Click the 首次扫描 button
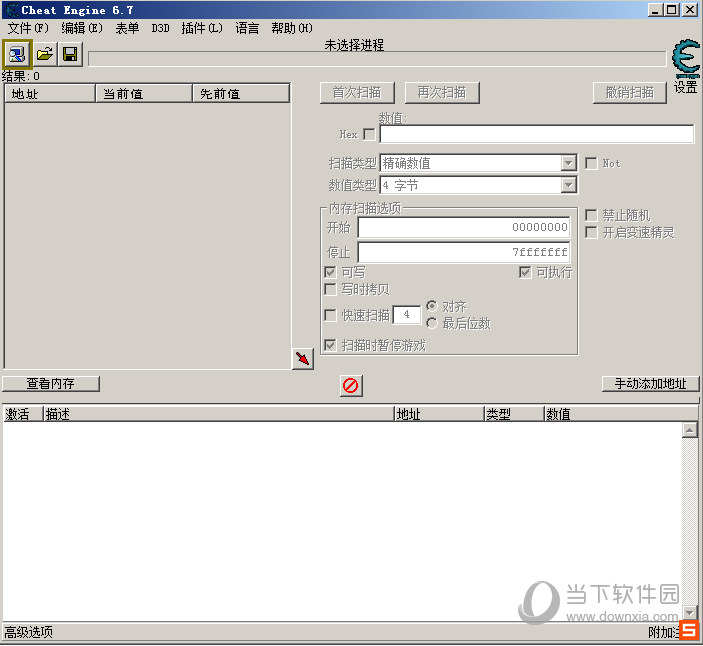Image resolution: width=703 pixels, height=646 pixels. click(357, 93)
